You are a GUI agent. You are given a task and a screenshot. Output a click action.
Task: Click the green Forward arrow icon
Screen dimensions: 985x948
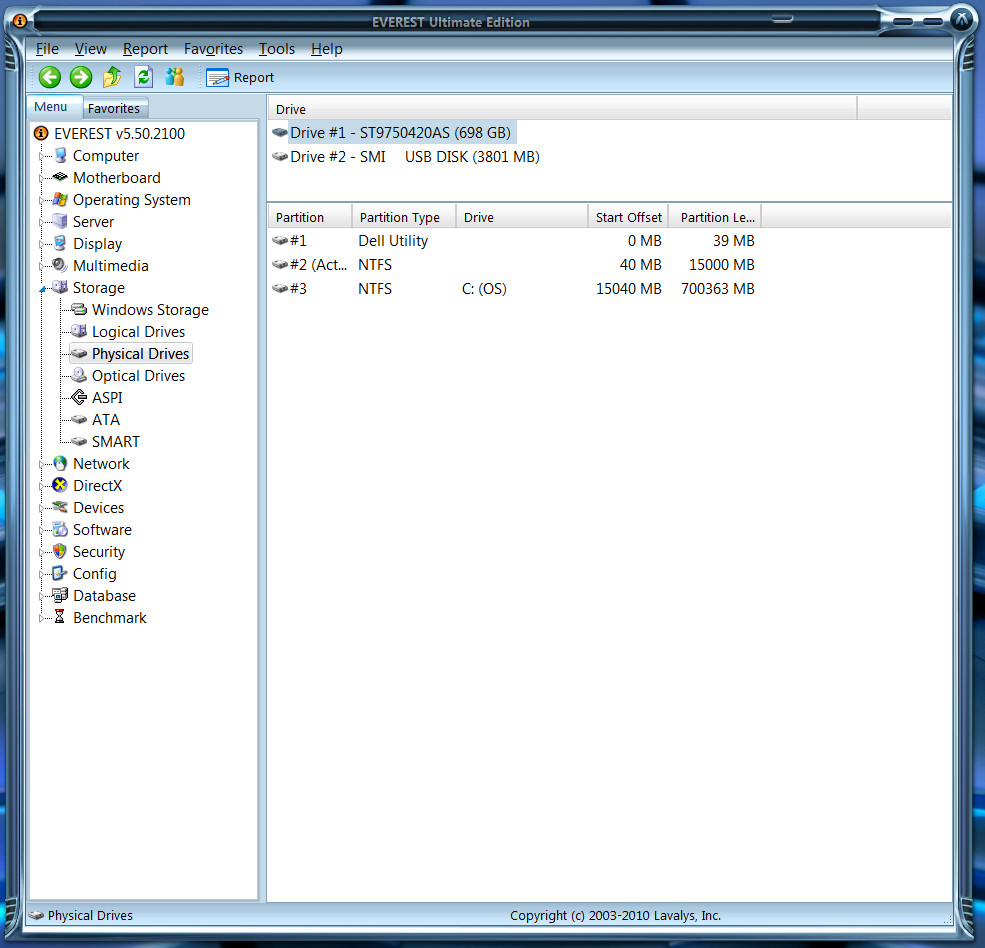pyautogui.click(x=80, y=77)
